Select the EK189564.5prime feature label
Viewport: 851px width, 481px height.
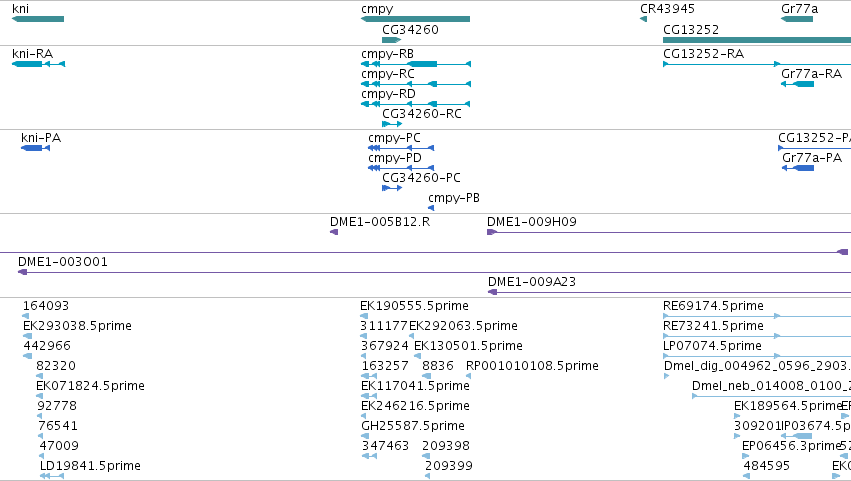788,407
